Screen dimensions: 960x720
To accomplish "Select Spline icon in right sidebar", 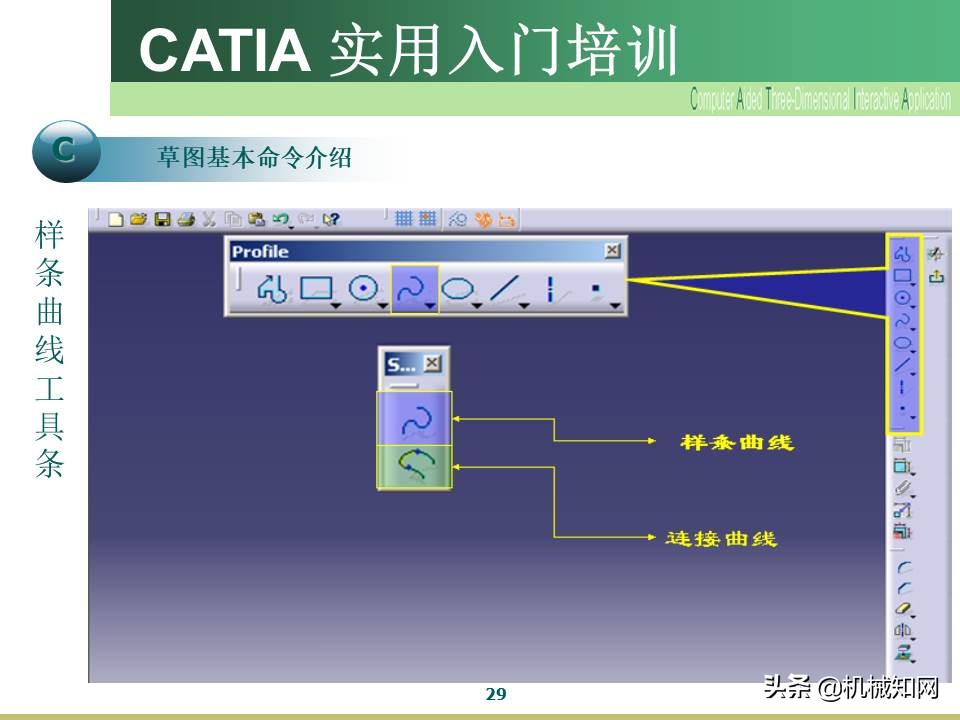I will [902, 320].
